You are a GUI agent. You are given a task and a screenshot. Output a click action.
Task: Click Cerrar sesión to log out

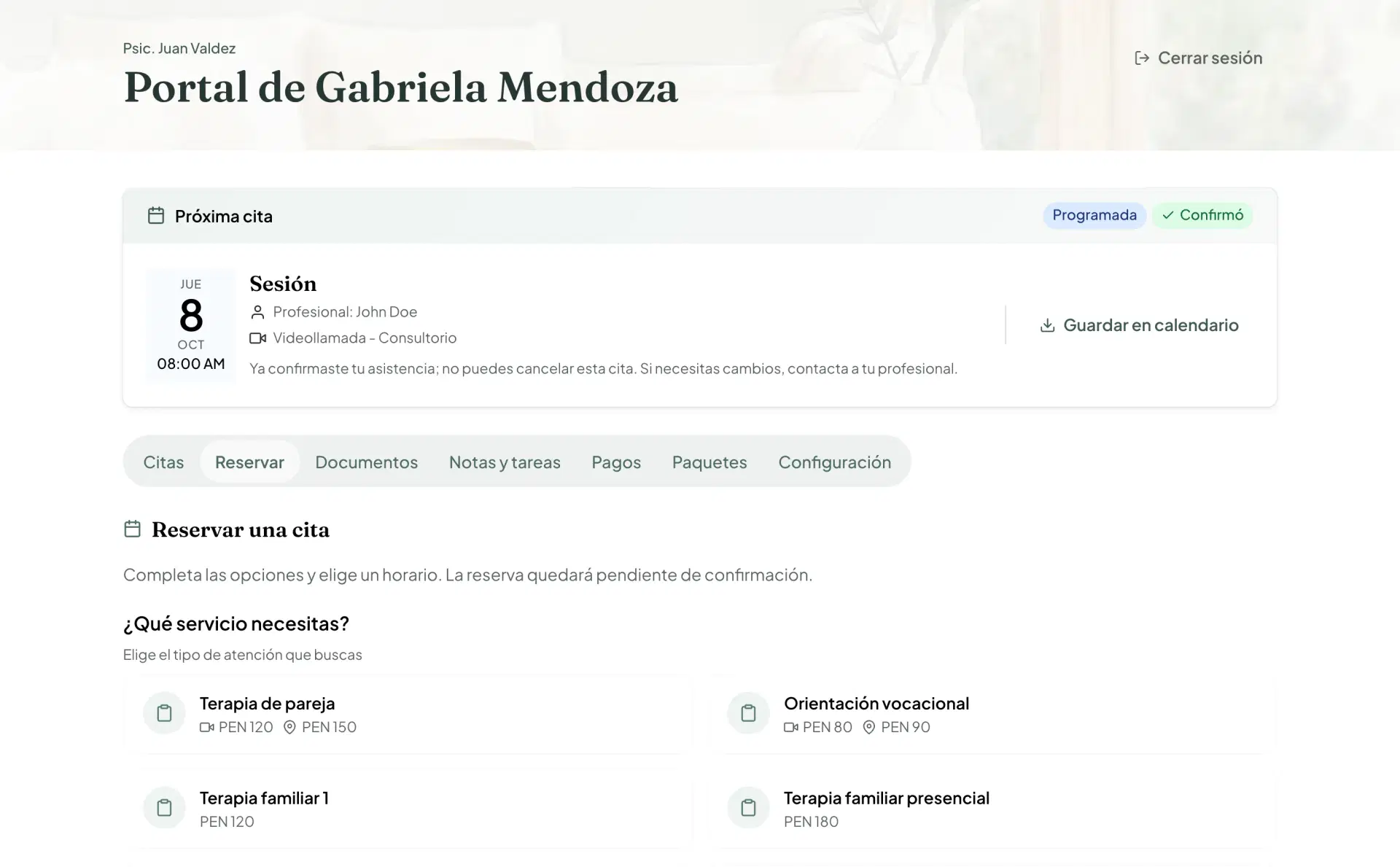coord(1199,58)
